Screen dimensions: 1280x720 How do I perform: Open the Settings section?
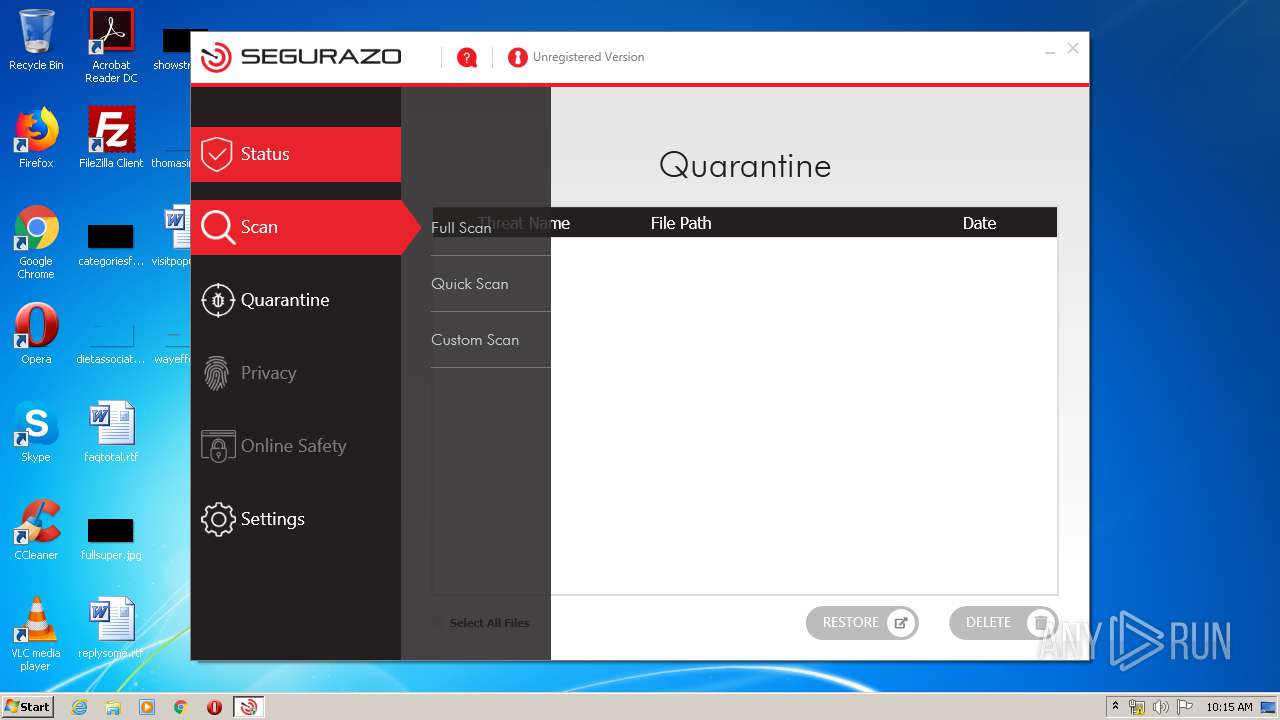pos(296,519)
